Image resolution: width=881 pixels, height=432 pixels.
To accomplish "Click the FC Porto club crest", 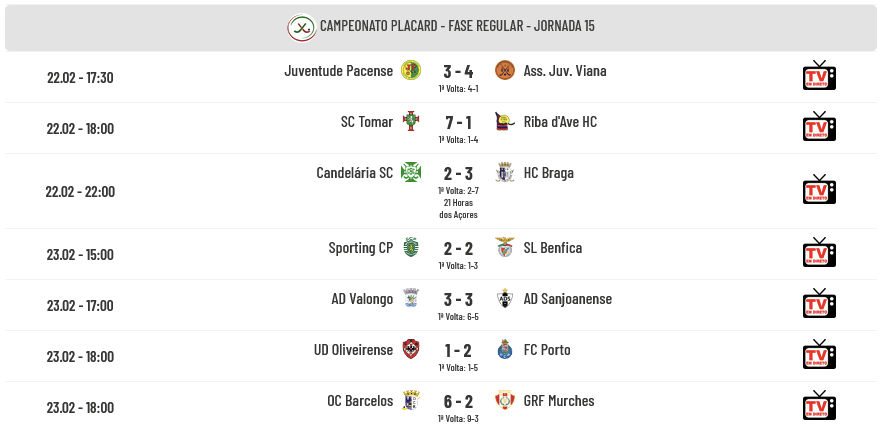I will (505, 349).
